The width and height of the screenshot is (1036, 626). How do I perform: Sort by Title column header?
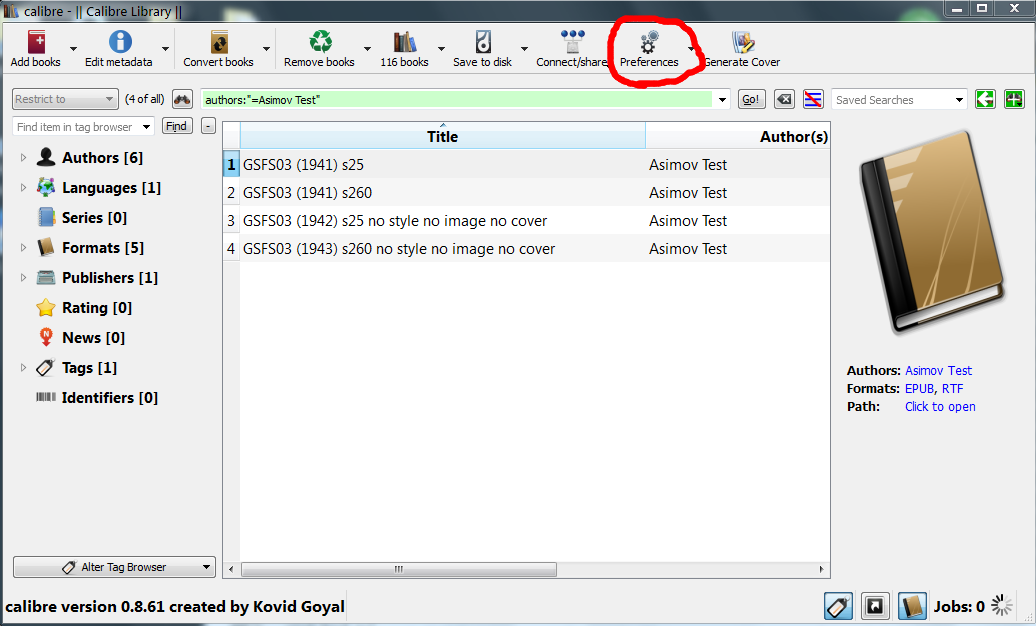coord(443,136)
